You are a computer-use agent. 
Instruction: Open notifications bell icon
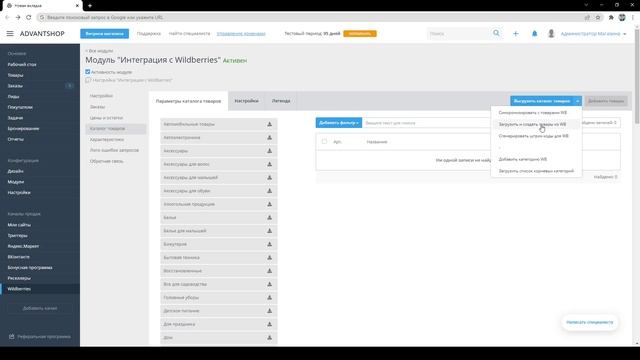click(x=534, y=33)
